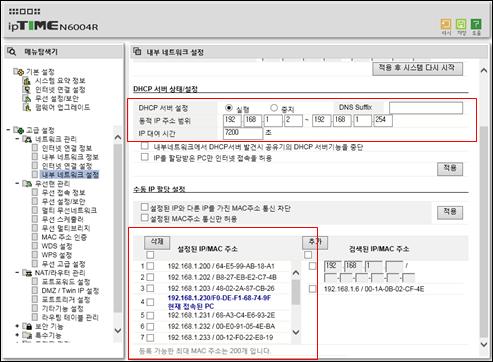Screen dimensions: 493x362
Task: Click the menu search magnifier icon
Action: (x=12, y=52)
